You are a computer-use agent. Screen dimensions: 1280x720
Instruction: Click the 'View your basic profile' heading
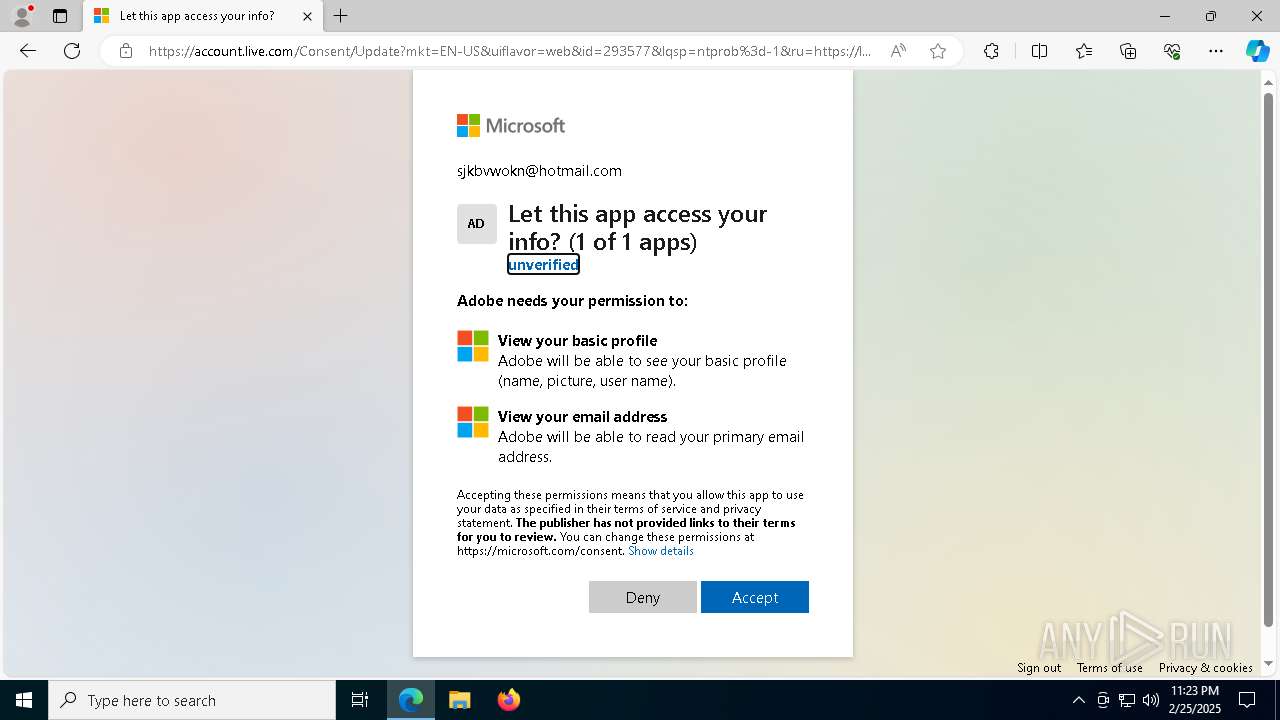click(x=578, y=340)
